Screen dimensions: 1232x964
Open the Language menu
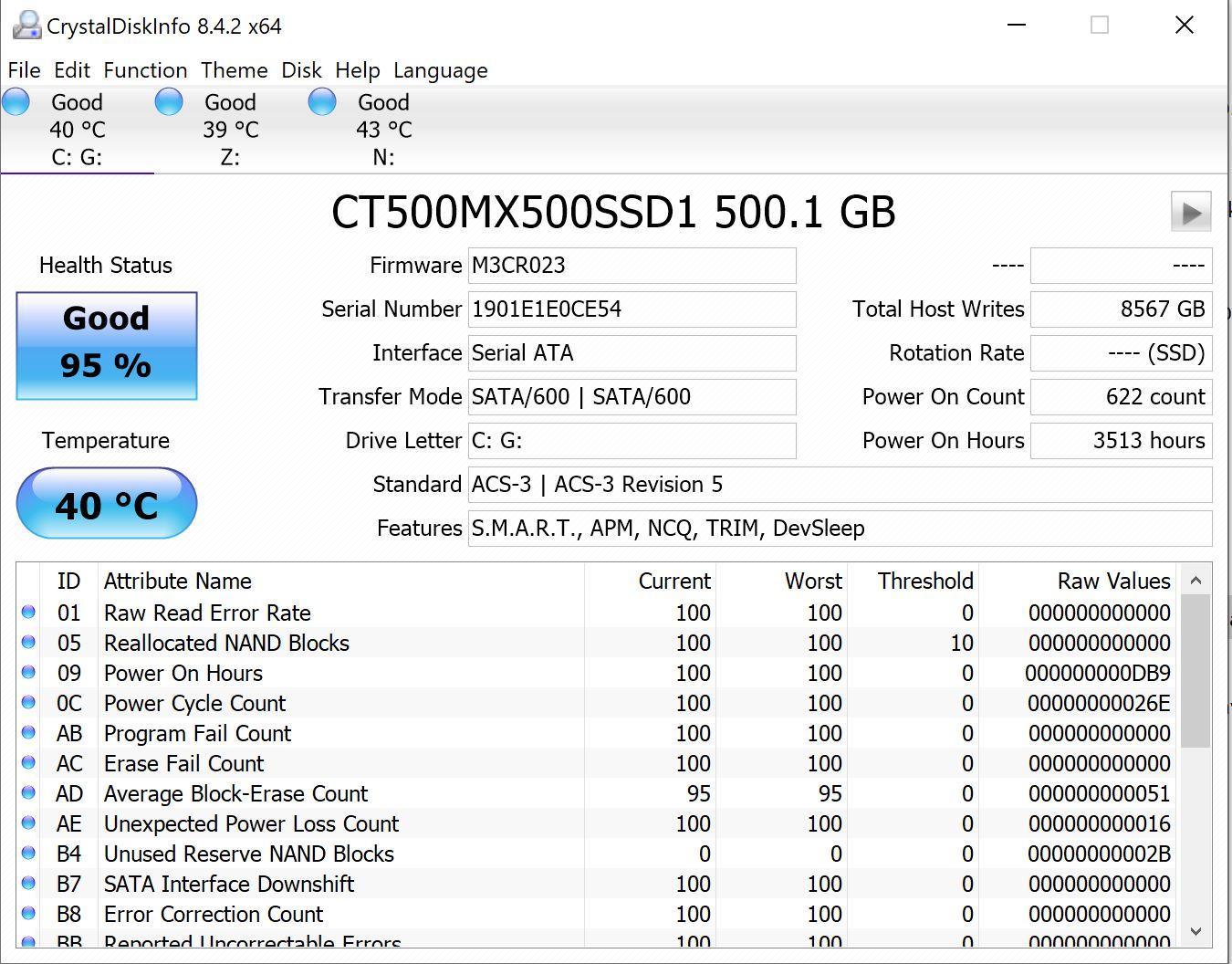coord(440,70)
